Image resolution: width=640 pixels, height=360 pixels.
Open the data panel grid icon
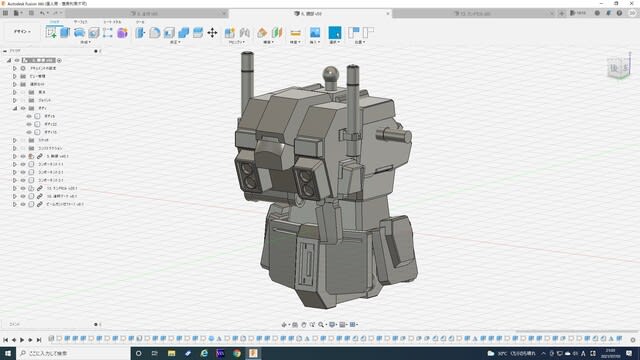pos(5,13)
